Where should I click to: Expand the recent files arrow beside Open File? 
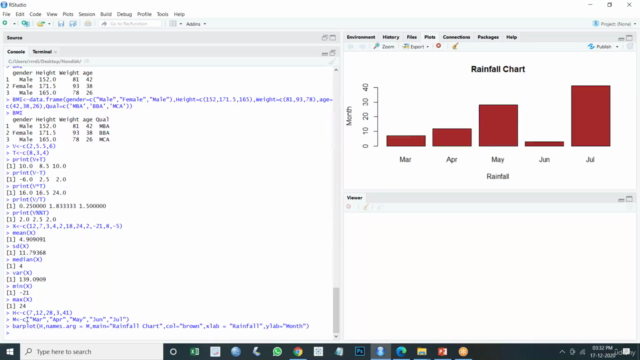click(49, 24)
